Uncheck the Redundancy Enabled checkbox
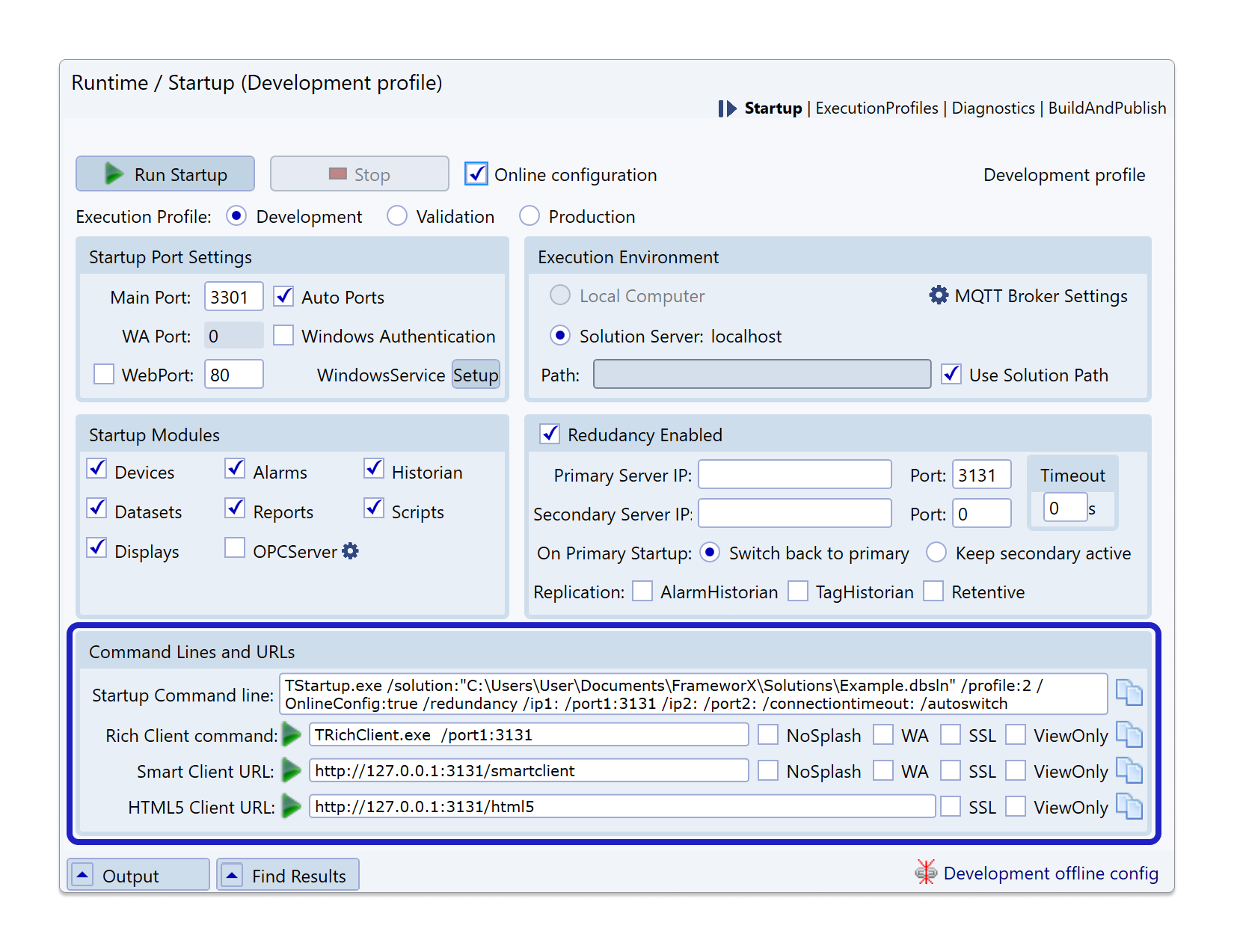Screen dimensions: 1234x952 tap(550, 434)
